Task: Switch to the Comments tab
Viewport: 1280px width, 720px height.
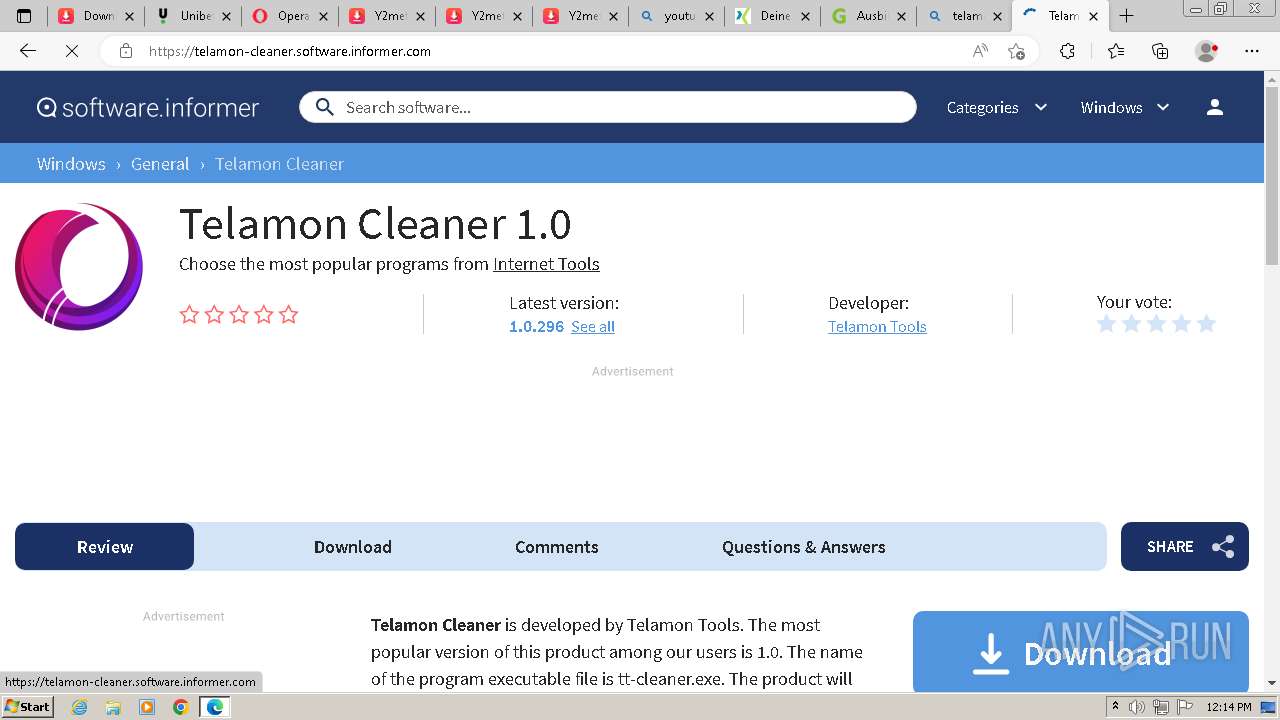Action: pos(557,547)
